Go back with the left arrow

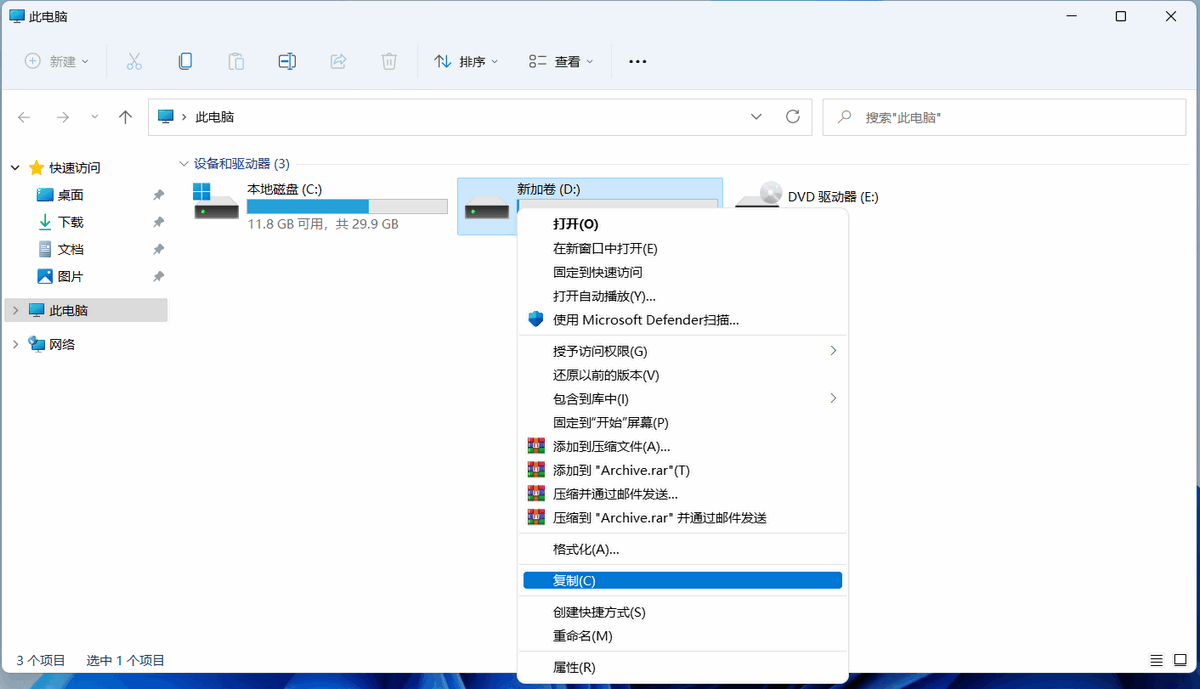coord(25,117)
